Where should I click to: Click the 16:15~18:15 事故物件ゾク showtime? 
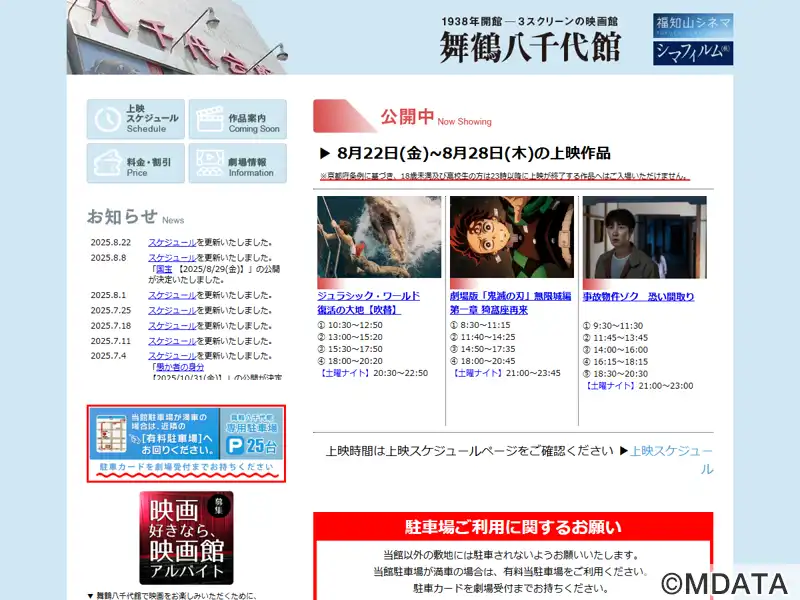tap(616, 362)
